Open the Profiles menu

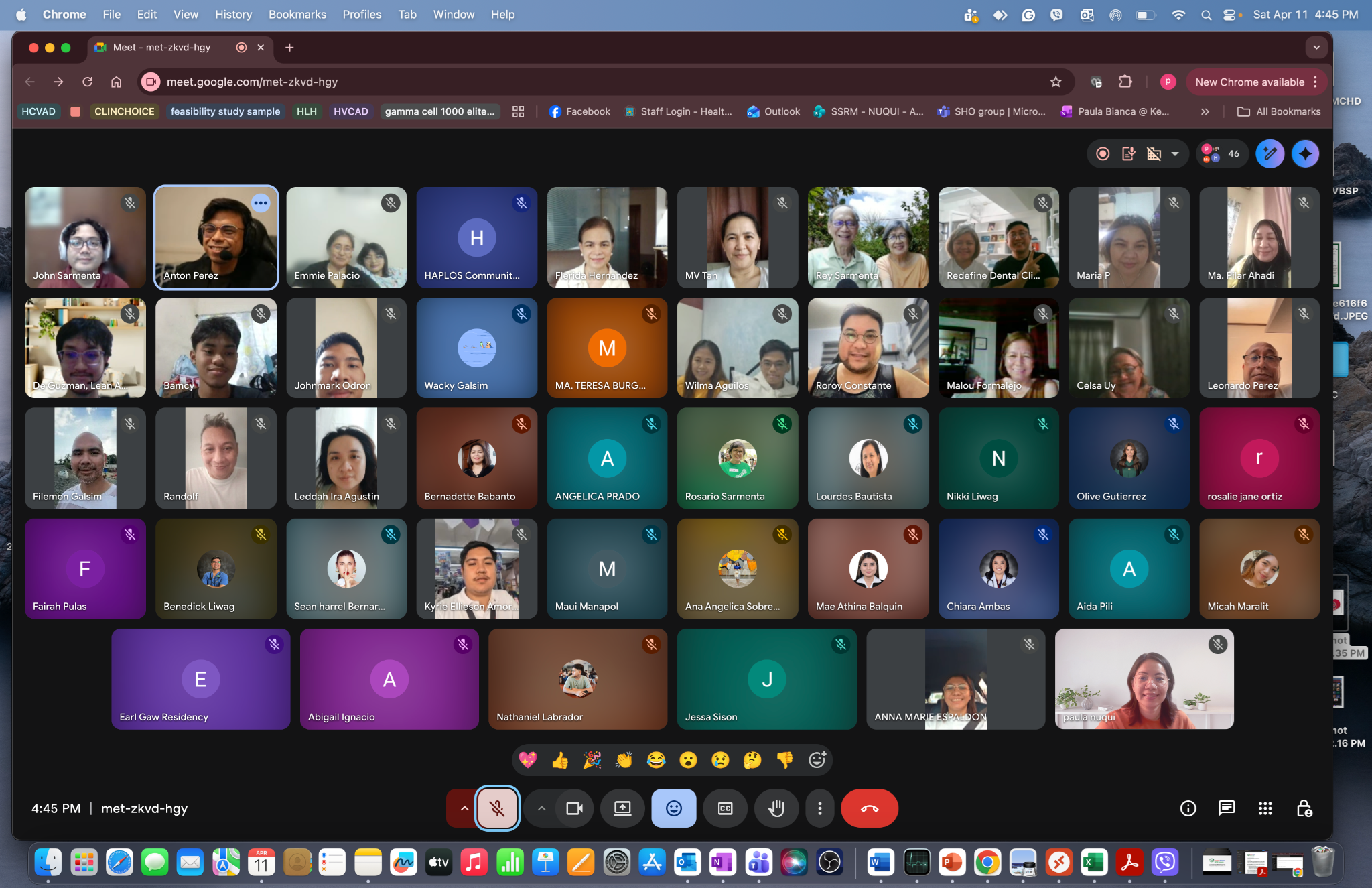[362, 14]
